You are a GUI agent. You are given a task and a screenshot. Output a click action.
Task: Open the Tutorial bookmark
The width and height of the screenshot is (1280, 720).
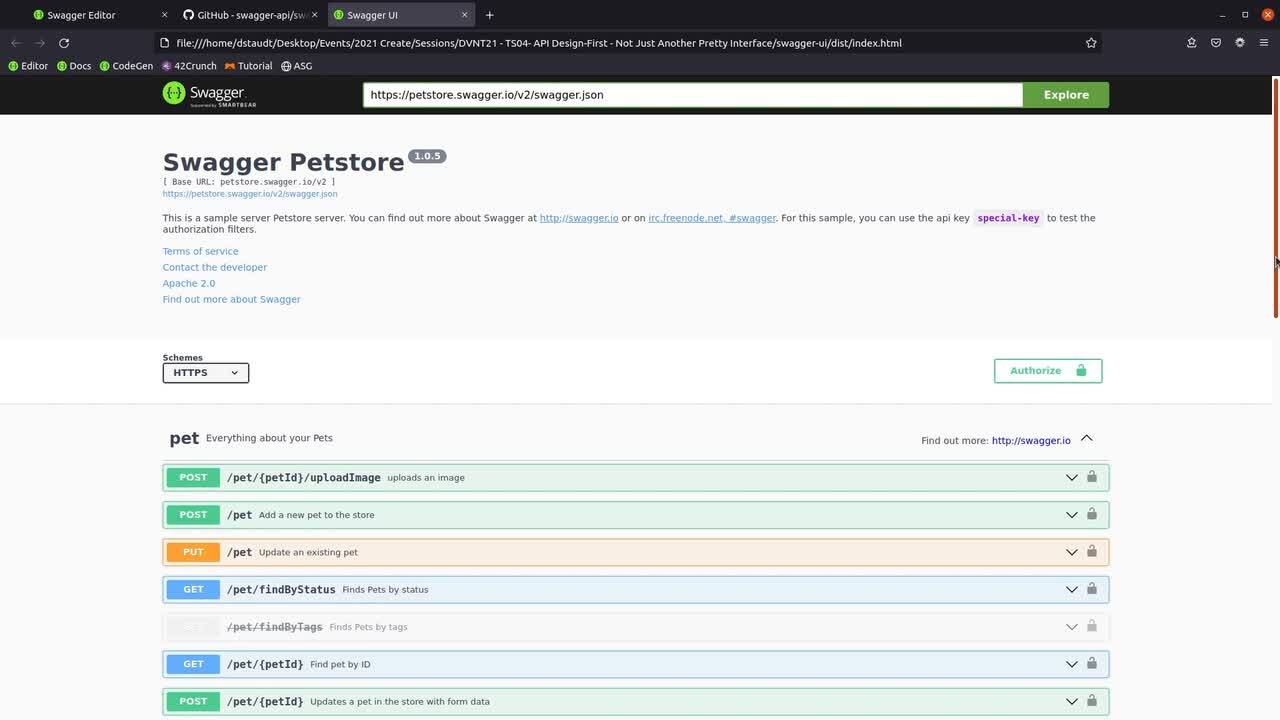(248, 66)
